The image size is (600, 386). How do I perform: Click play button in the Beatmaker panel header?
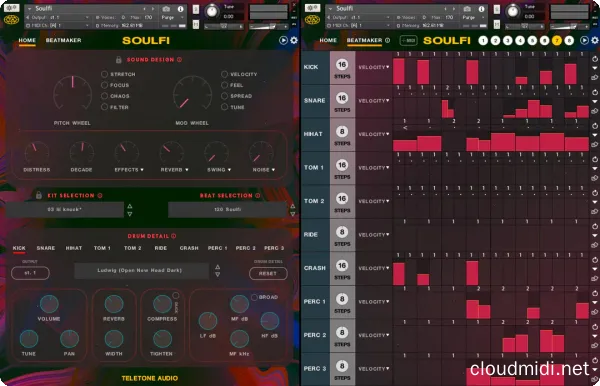coord(584,40)
